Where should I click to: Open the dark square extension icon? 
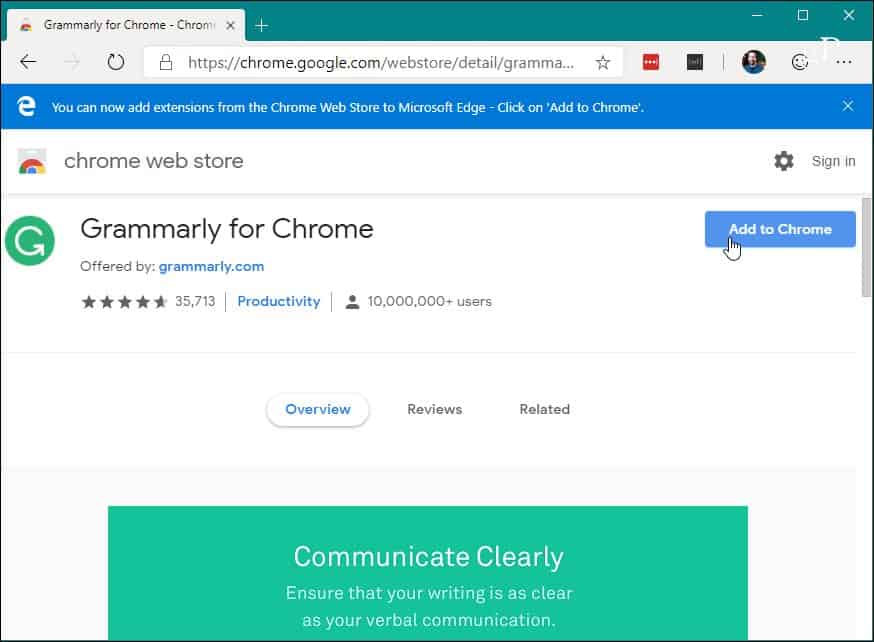tap(695, 62)
